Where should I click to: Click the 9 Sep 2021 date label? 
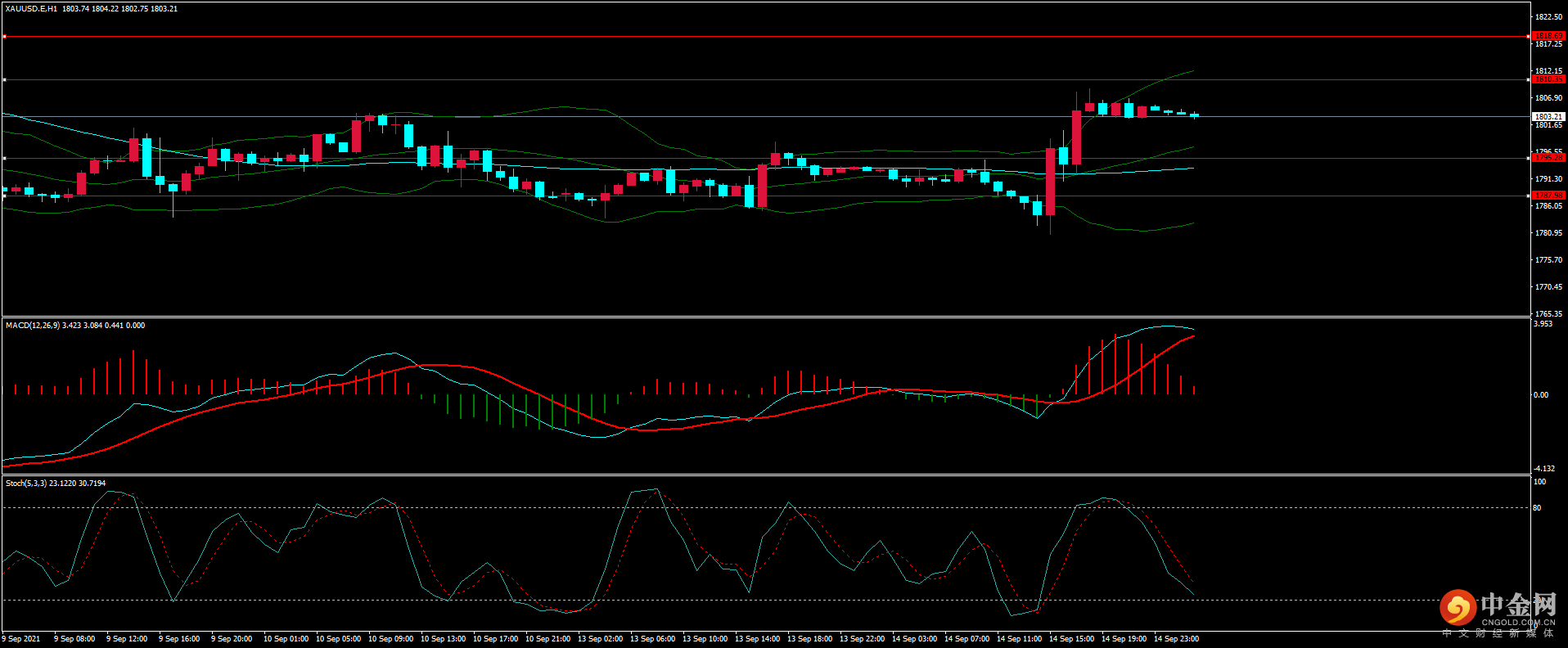tap(21, 639)
